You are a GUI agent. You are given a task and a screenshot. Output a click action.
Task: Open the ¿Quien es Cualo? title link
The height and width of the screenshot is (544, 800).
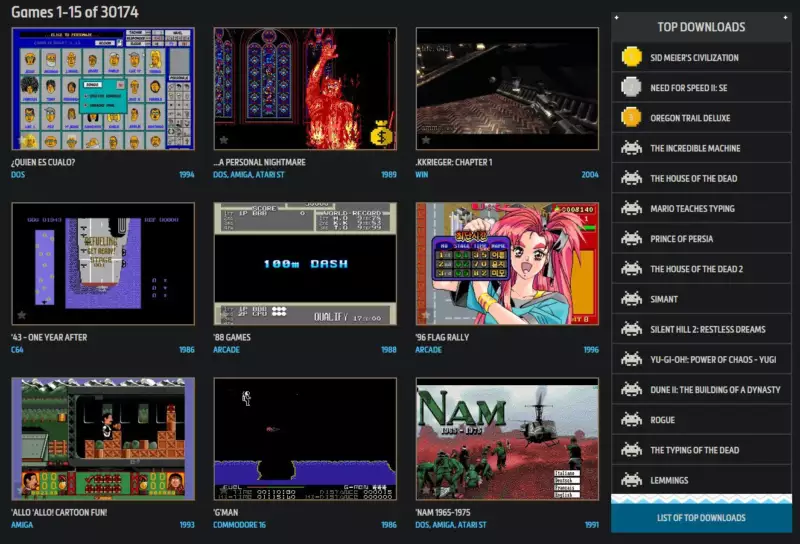(43, 162)
